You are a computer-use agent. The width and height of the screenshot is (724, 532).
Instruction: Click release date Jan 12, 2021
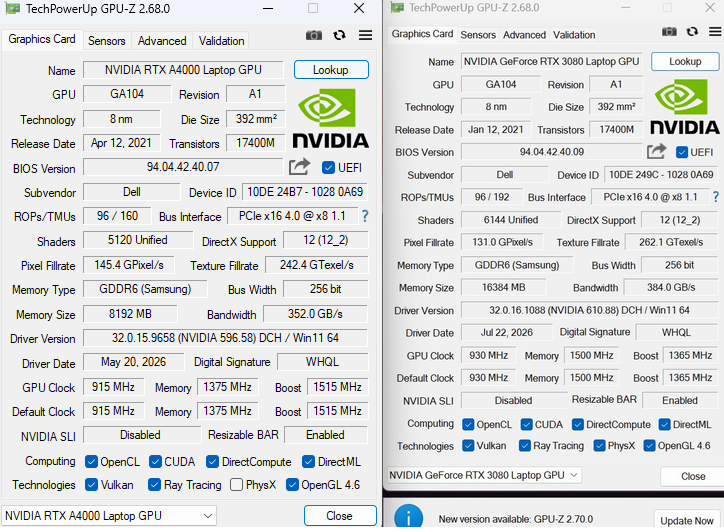496,130
